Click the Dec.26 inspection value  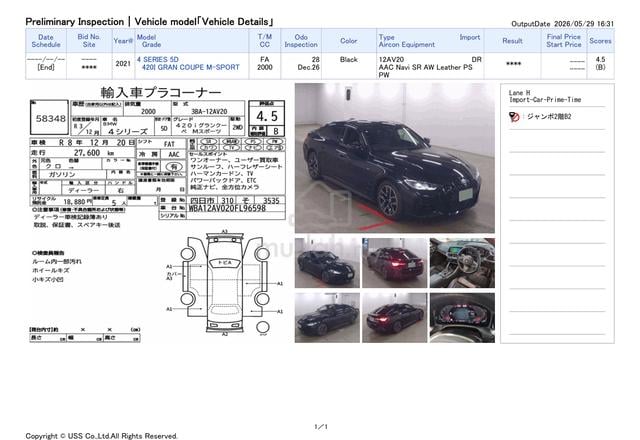pos(308,67)
